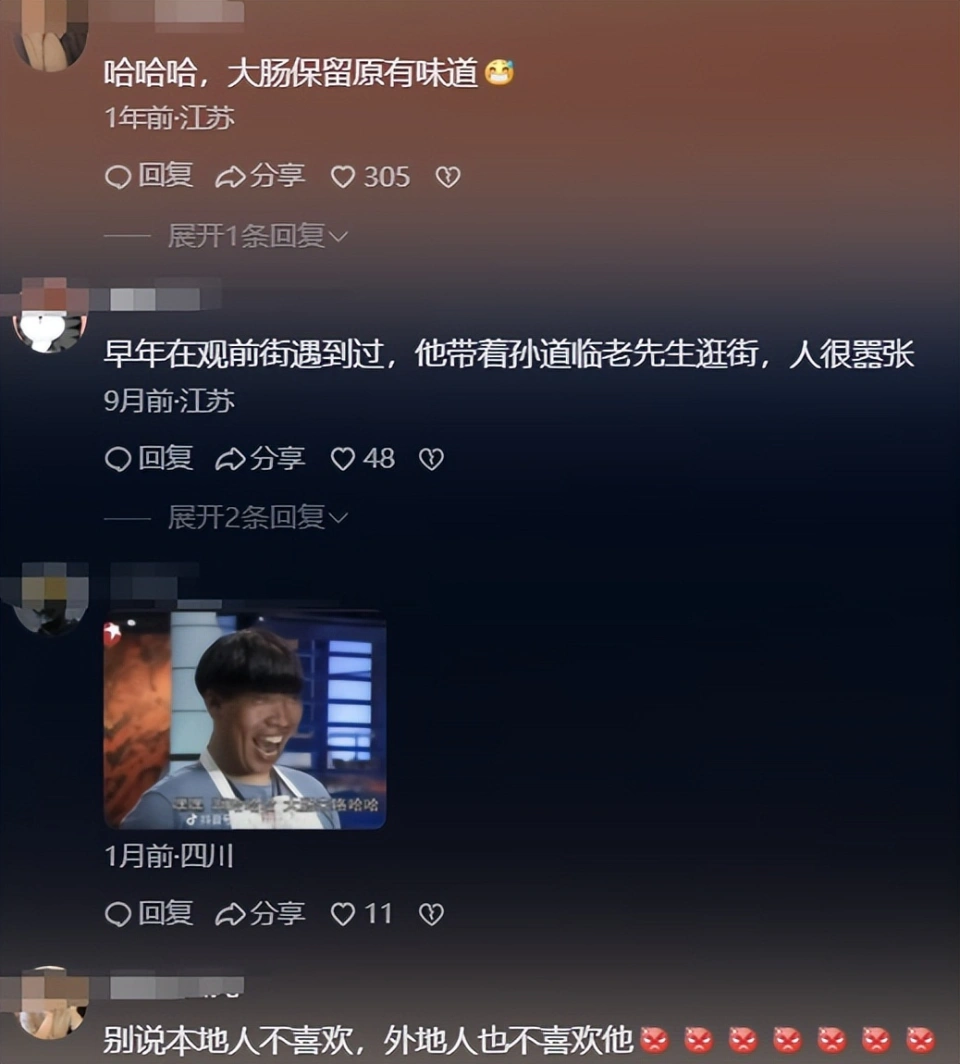Open the avatar of the 别说本地人不喜欢 commenter
The image size is (960, 1064).
(x=51, y=1003)
